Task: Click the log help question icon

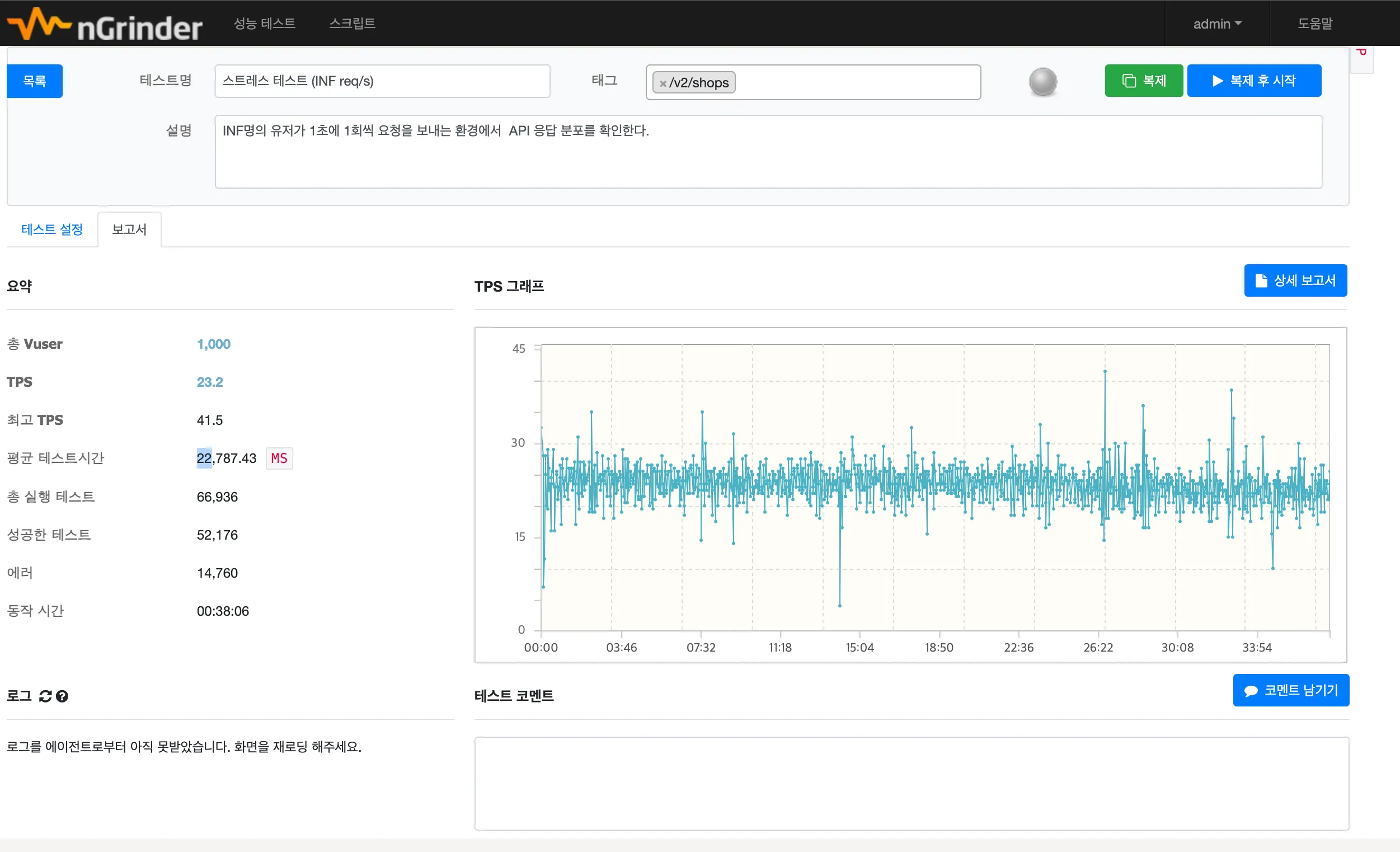Action: [x=63, y=696]
